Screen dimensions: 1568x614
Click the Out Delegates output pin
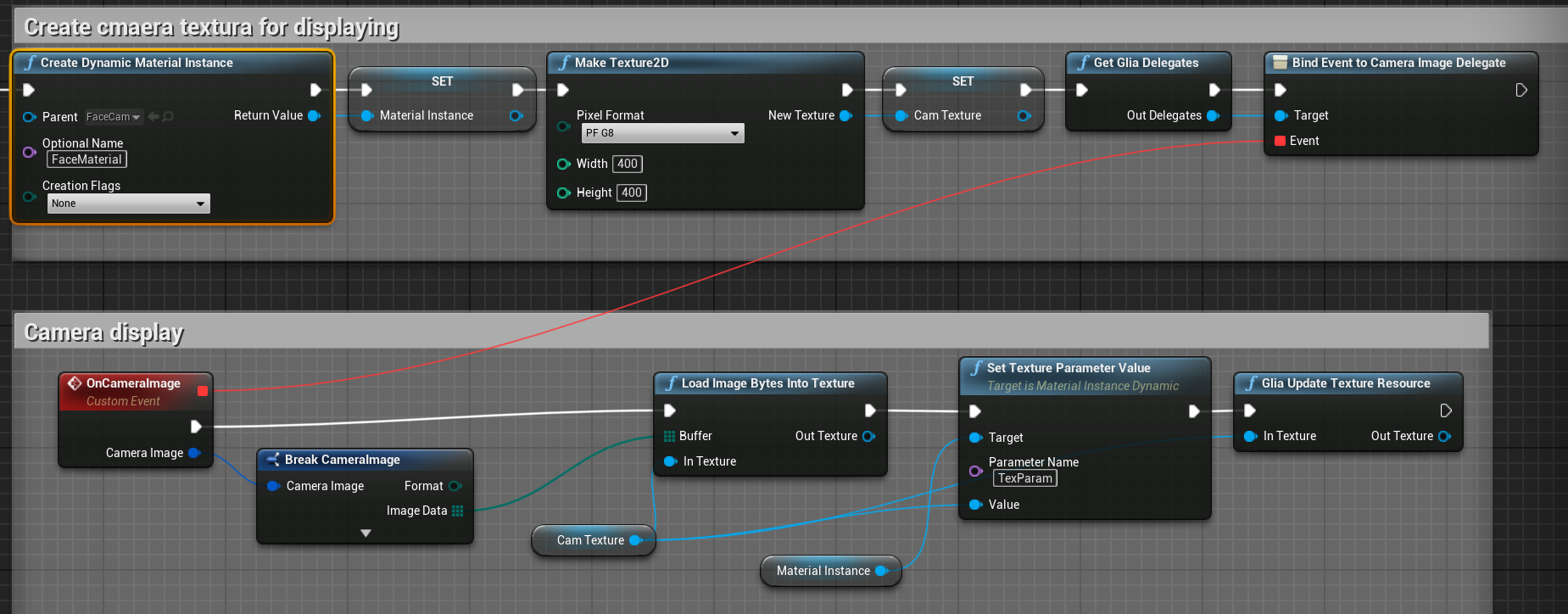click(x=1213, y=115)
